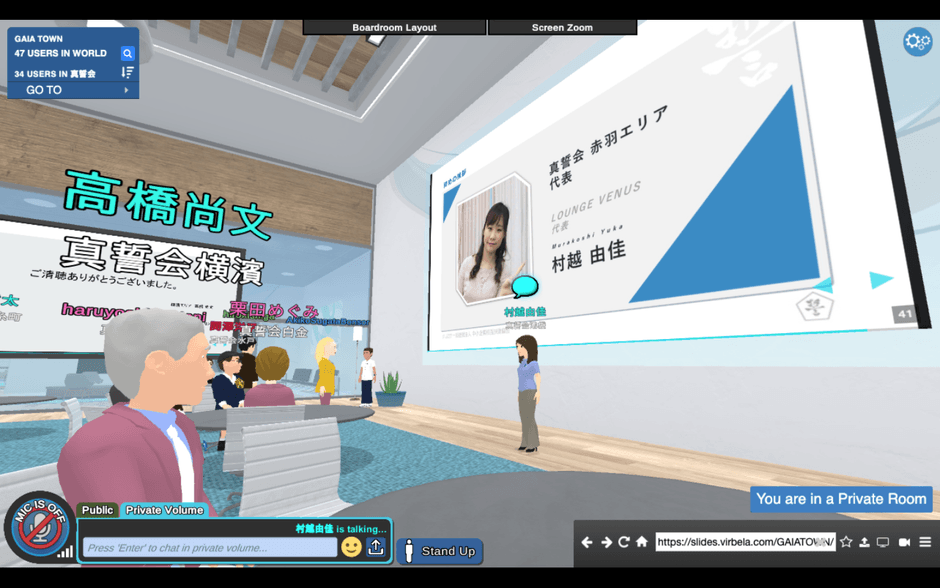
Task: Toggle screen sharing with the monitor icon
Action: coord(883,542)
